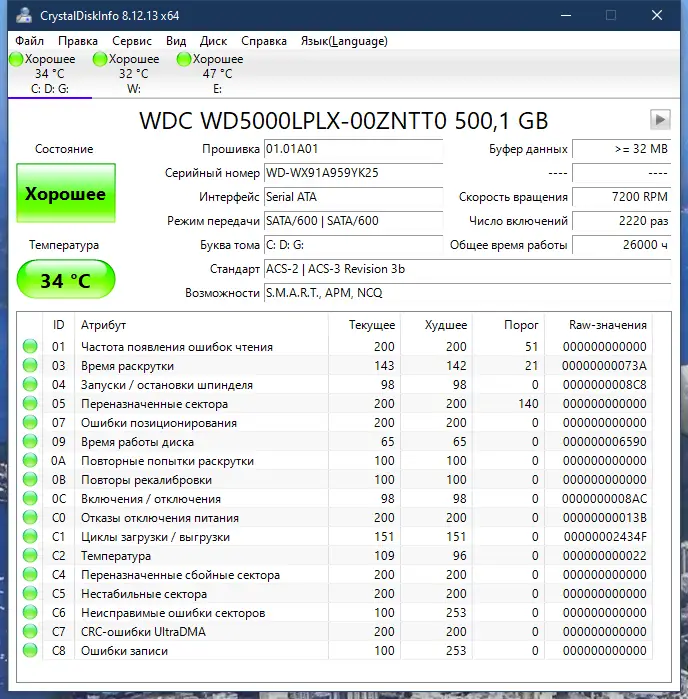Select Включения / отключения row text
688x699 pixels.
151,499
